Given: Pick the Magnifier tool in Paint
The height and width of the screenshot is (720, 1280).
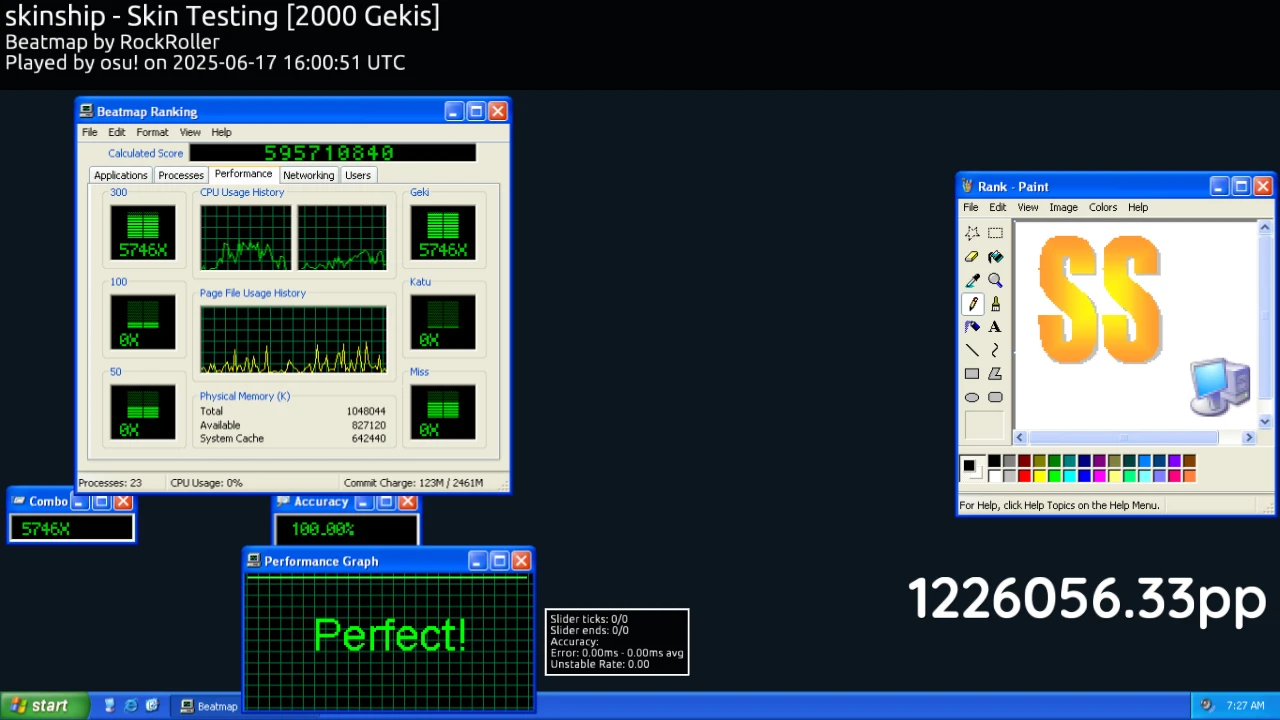Looking at the screenshot, I should pos(995,281).
